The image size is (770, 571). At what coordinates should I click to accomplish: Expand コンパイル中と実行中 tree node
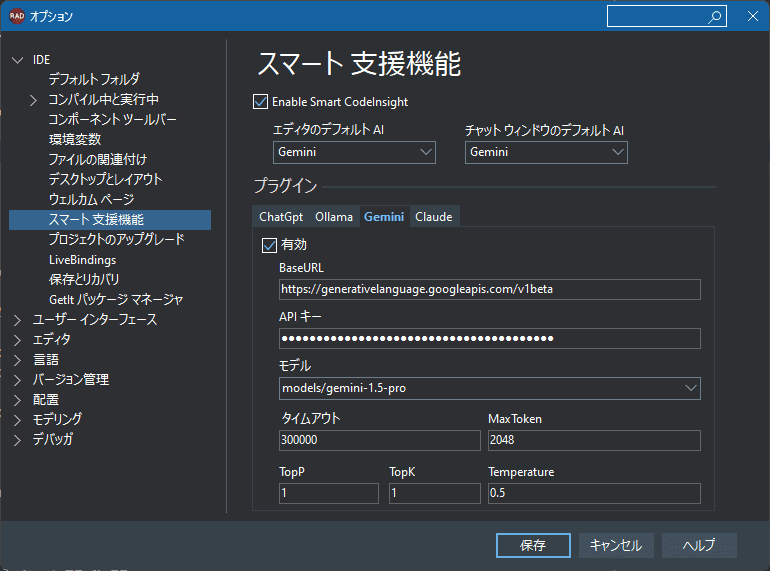click(x=33, y=100)
